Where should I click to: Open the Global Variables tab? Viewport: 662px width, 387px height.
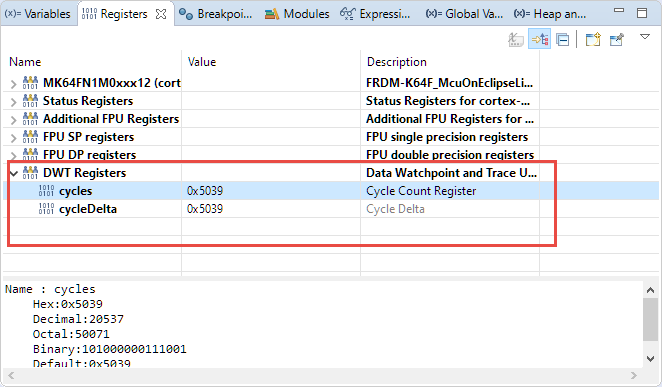[464, 14]
